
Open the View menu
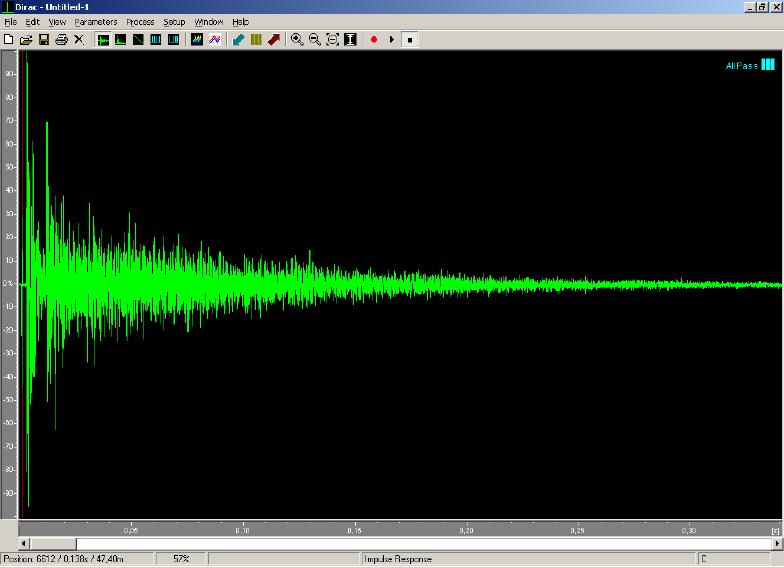[x=57, y=21]
